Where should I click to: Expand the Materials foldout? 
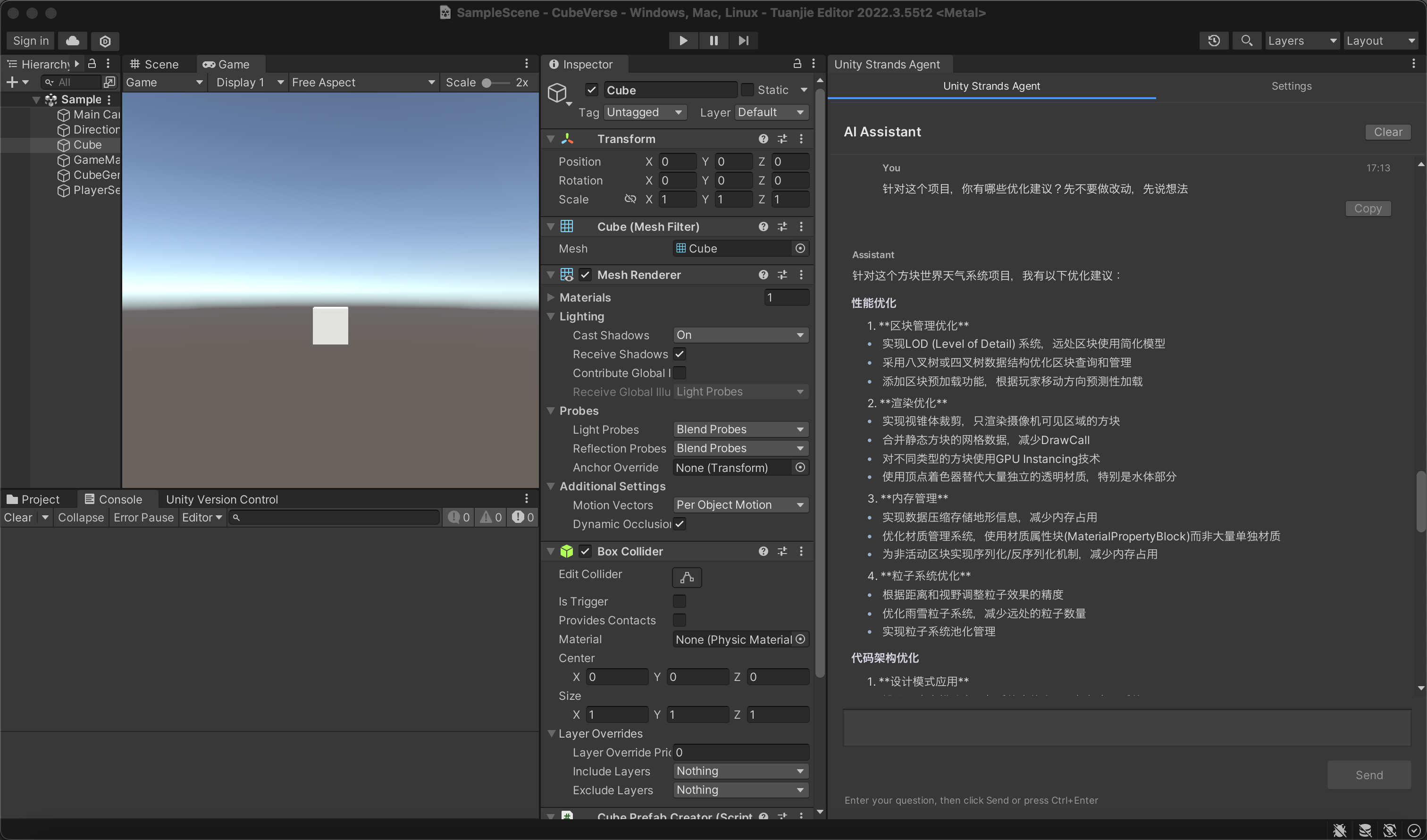click(550, 297)
